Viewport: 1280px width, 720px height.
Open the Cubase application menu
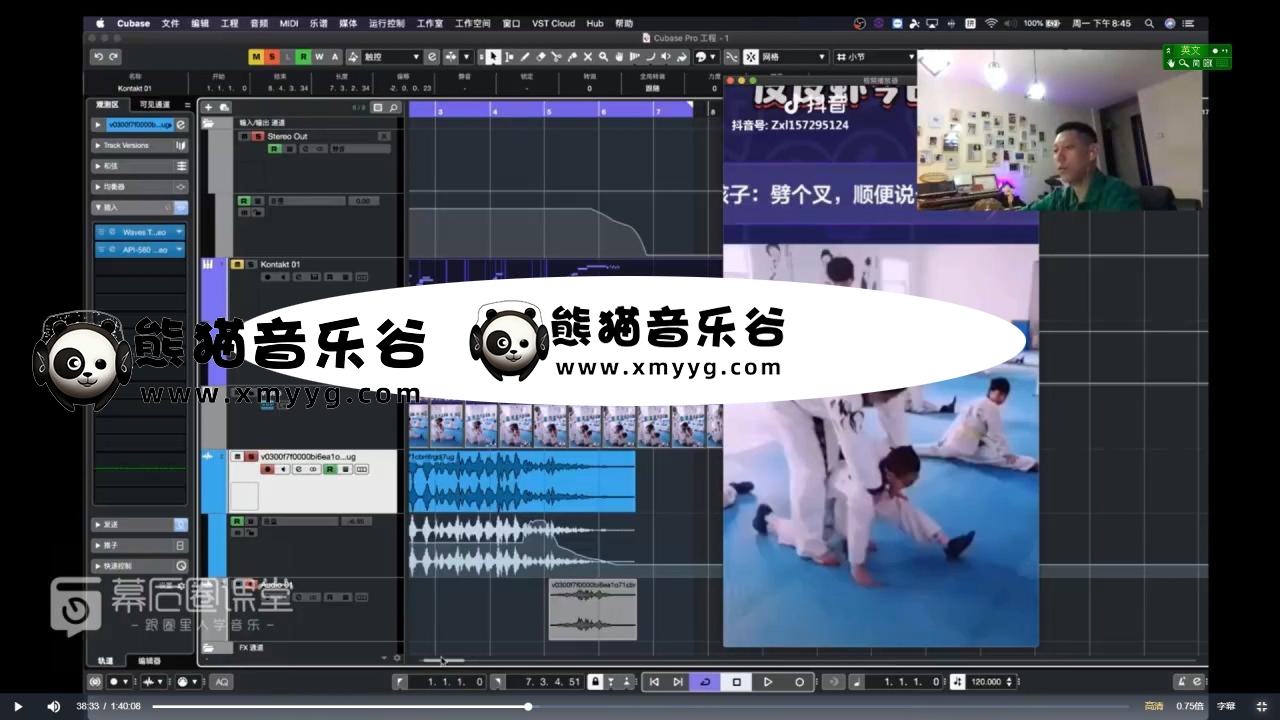click(x=133, y=23)
